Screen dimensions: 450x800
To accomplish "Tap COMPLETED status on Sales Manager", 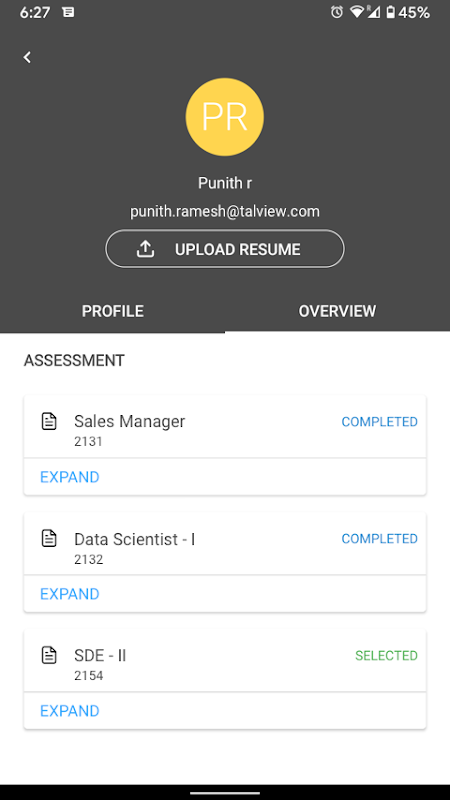I will [379, 422].
